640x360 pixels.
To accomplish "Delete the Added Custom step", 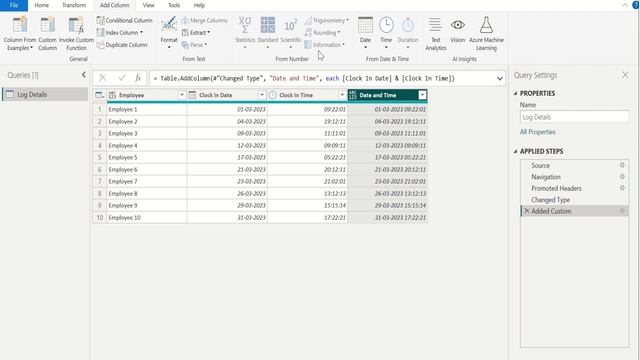I will point(527,211).
